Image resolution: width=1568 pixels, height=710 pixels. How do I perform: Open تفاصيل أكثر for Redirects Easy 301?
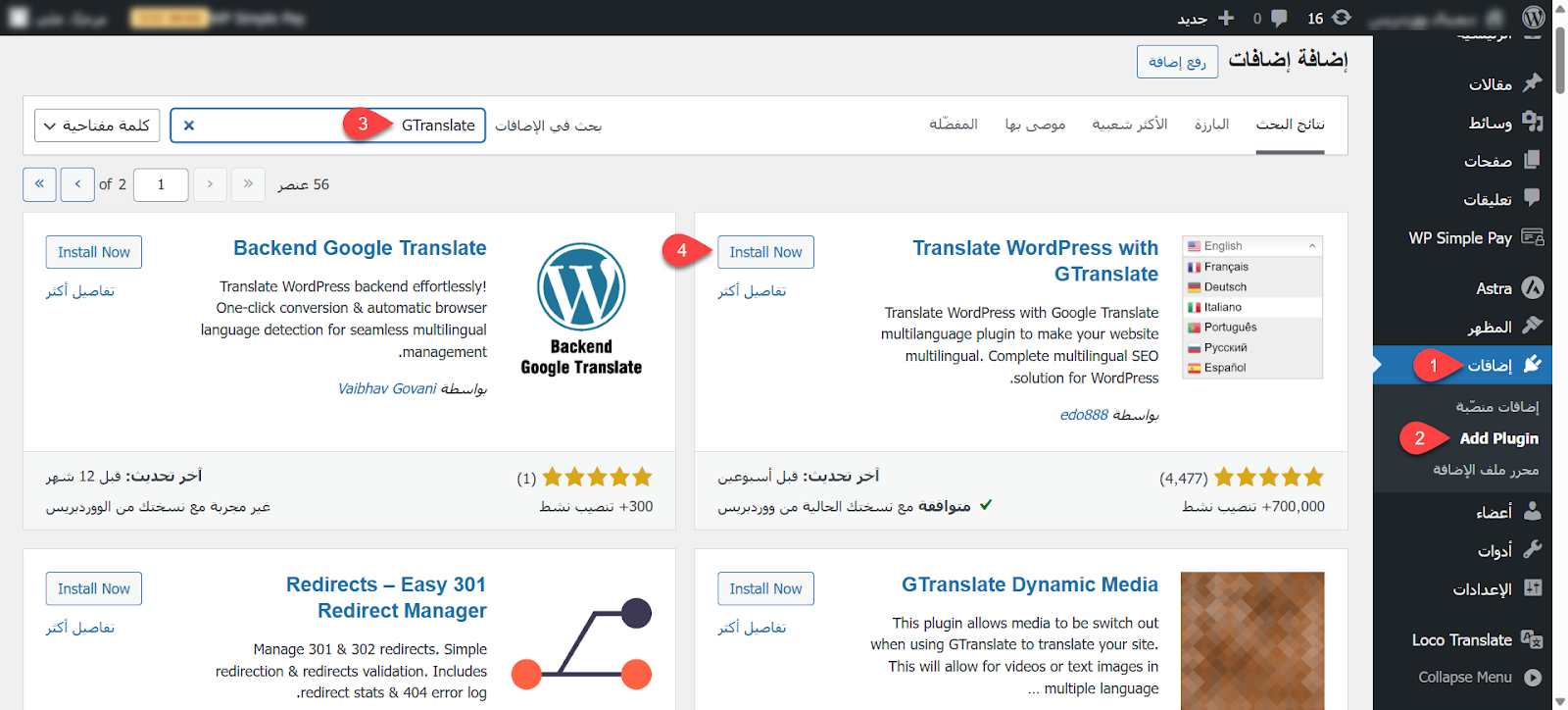pos(80,628)
